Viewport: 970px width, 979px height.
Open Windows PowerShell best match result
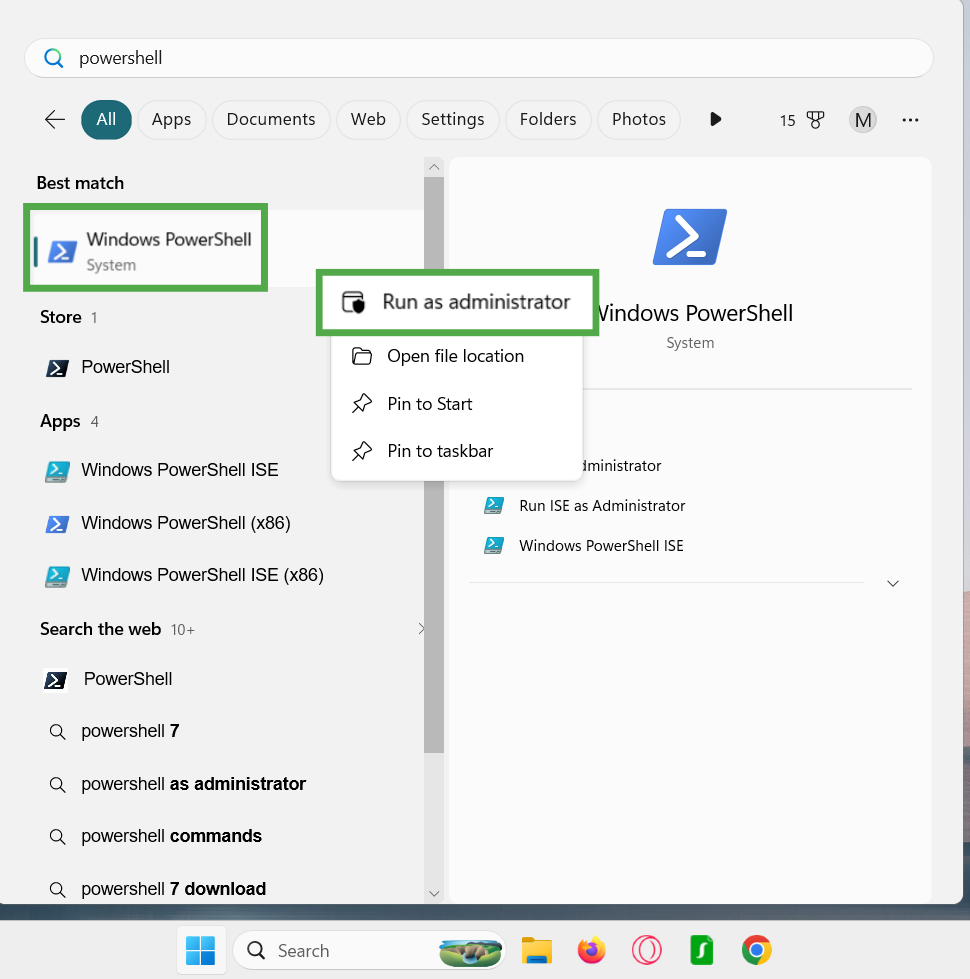tap(145, 247)
